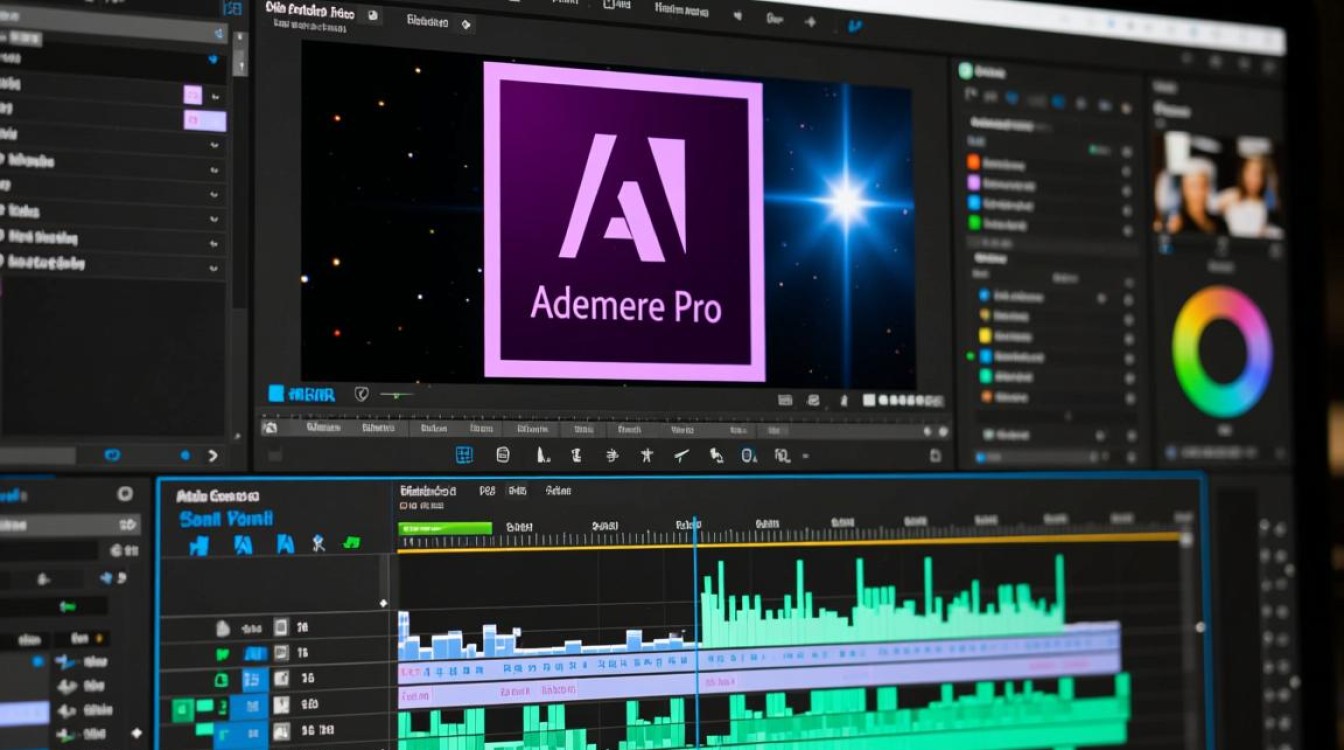Click the square icon ending the preview toolbar
Viewport: 1344px width, 750px height.
(x=936, y=456)
